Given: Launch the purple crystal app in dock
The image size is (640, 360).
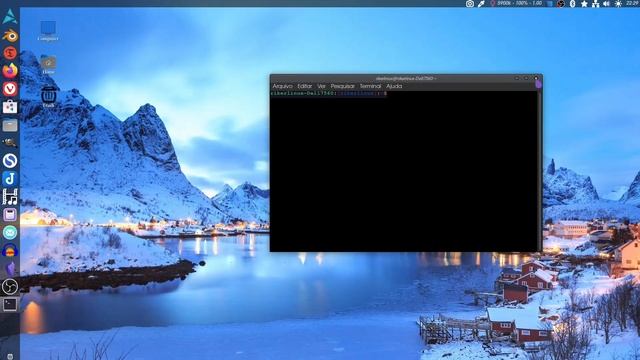Looking at the screenshot, I should 10,269.
